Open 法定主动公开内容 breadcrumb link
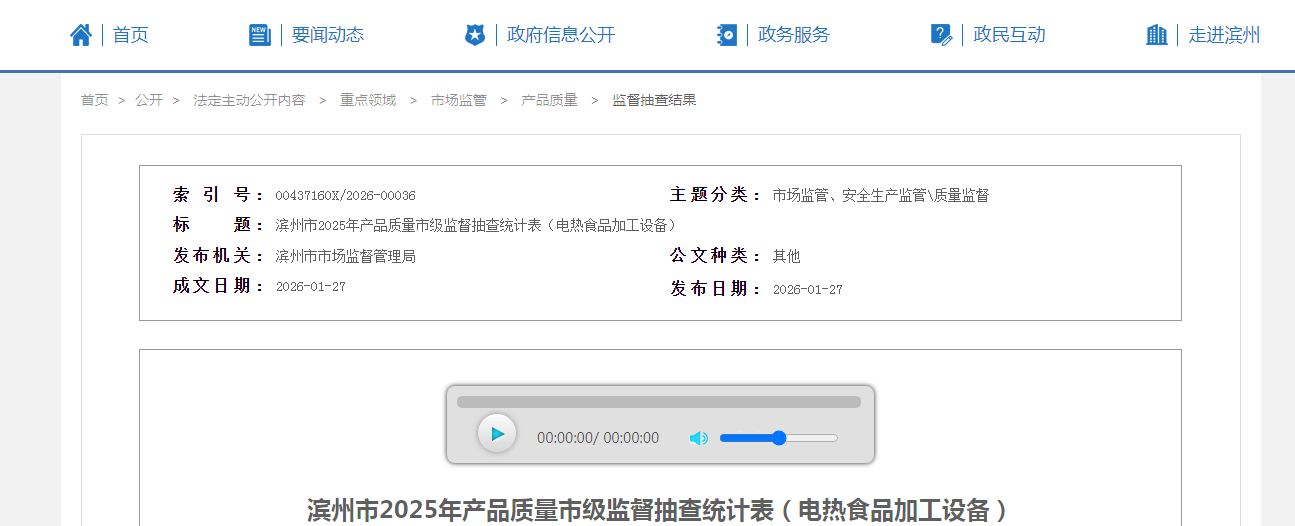The width and height of the screenshot is (1295, 526). pos(249,100)
